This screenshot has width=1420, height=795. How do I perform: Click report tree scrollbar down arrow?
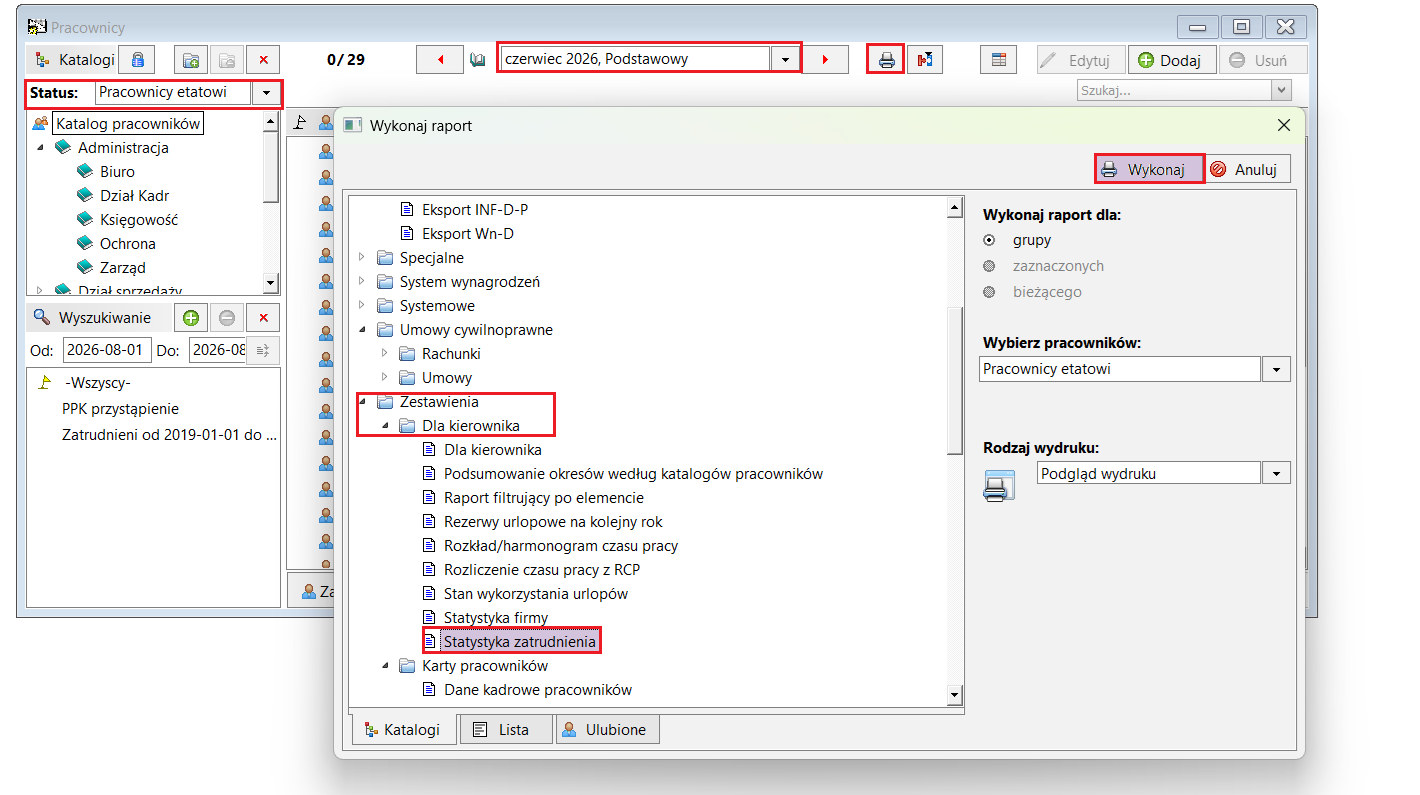(x=954, y=695)
